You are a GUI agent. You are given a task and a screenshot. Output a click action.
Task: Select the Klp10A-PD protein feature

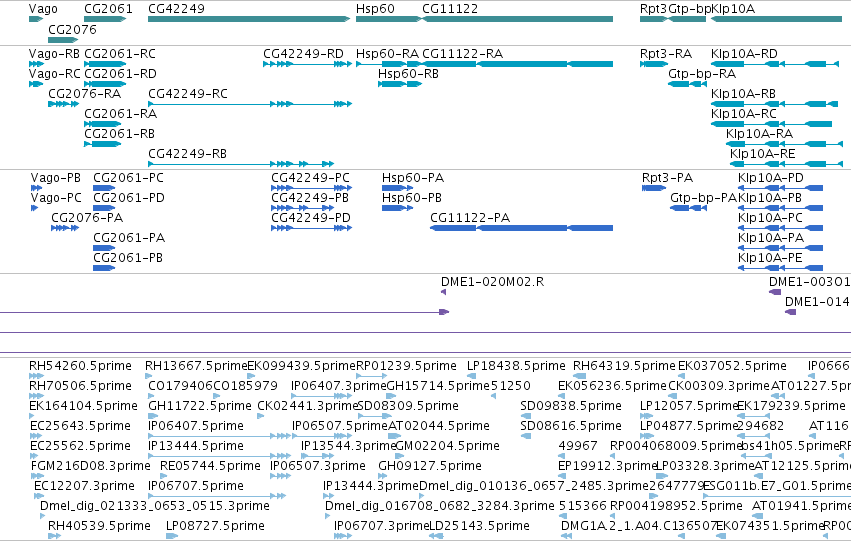pos(780,188)
